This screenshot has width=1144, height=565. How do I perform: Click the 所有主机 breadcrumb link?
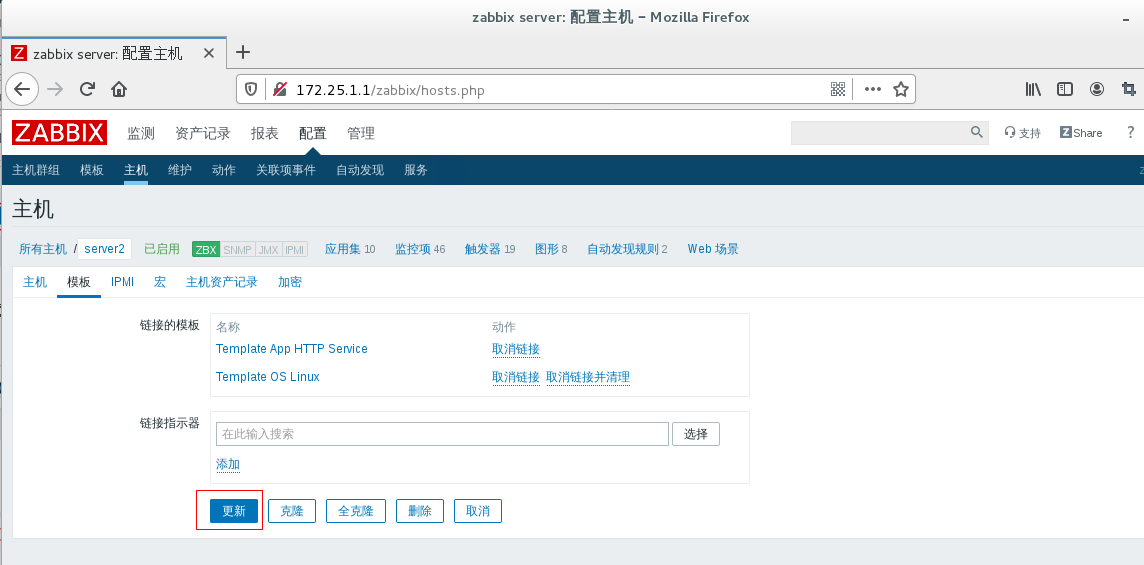[x=43, y=249]
